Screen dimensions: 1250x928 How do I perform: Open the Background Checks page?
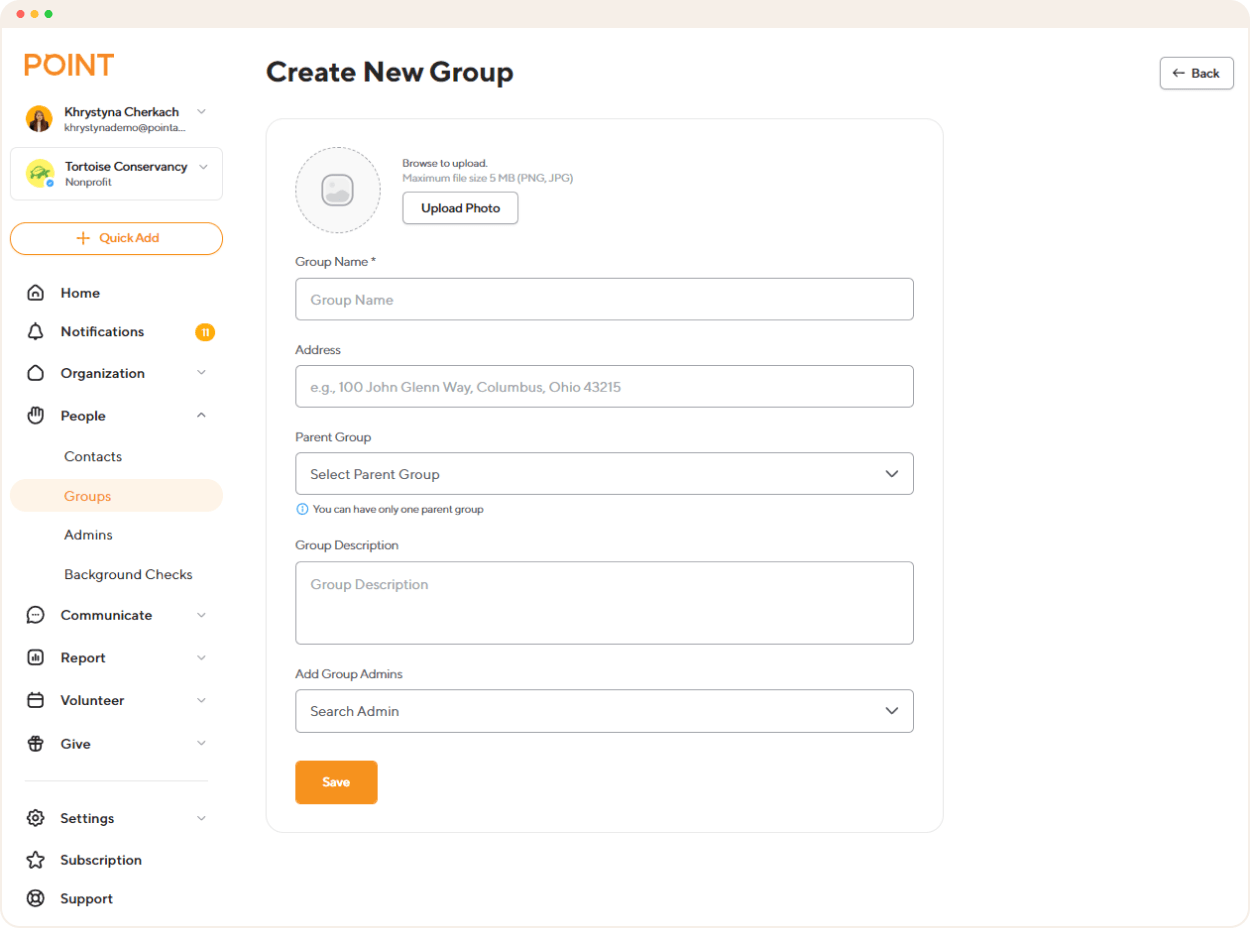click(x=128, y=574)
